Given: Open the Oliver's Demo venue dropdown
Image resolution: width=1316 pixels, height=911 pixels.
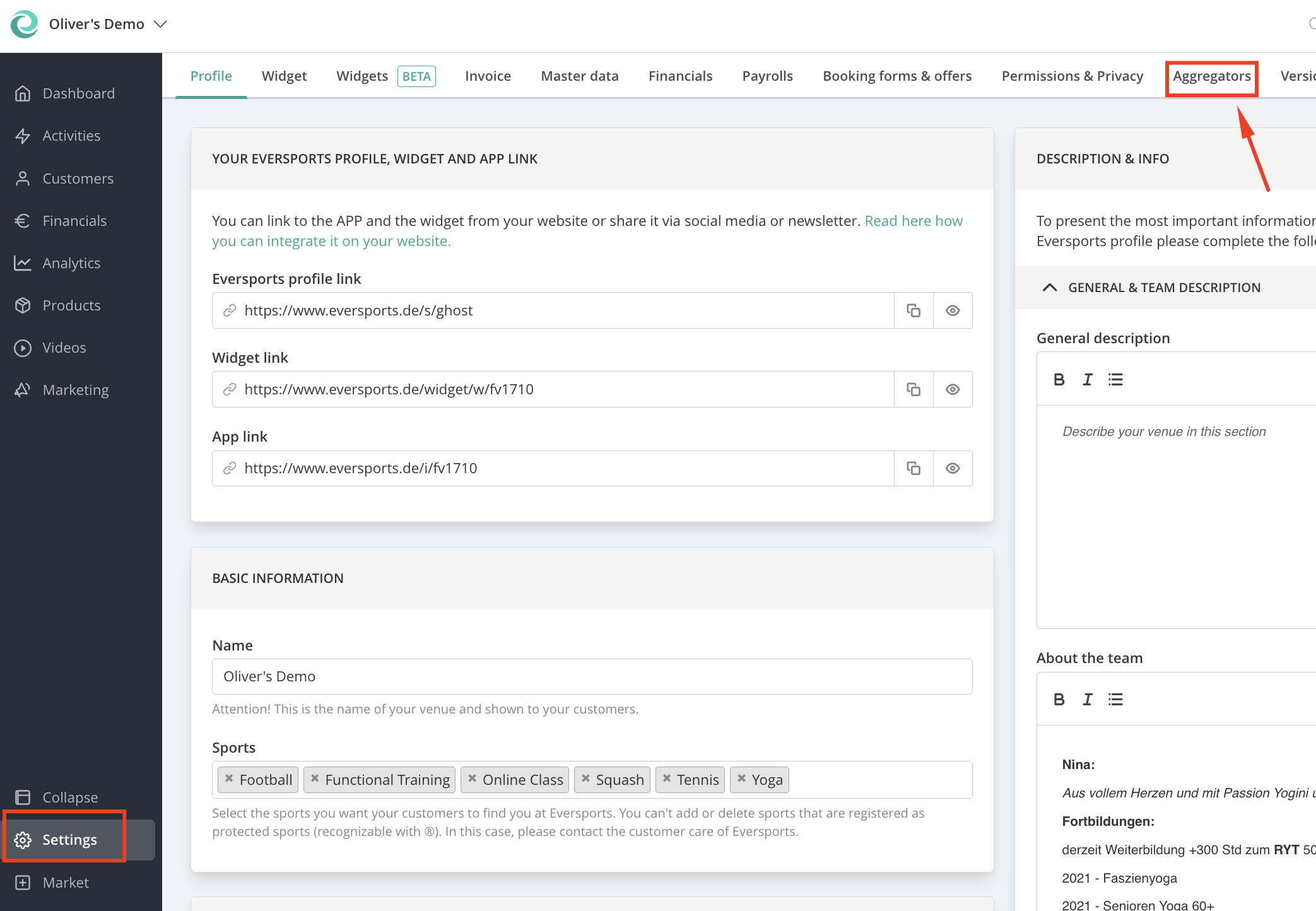Looking at the screenshot, I should tap(108, 24).
